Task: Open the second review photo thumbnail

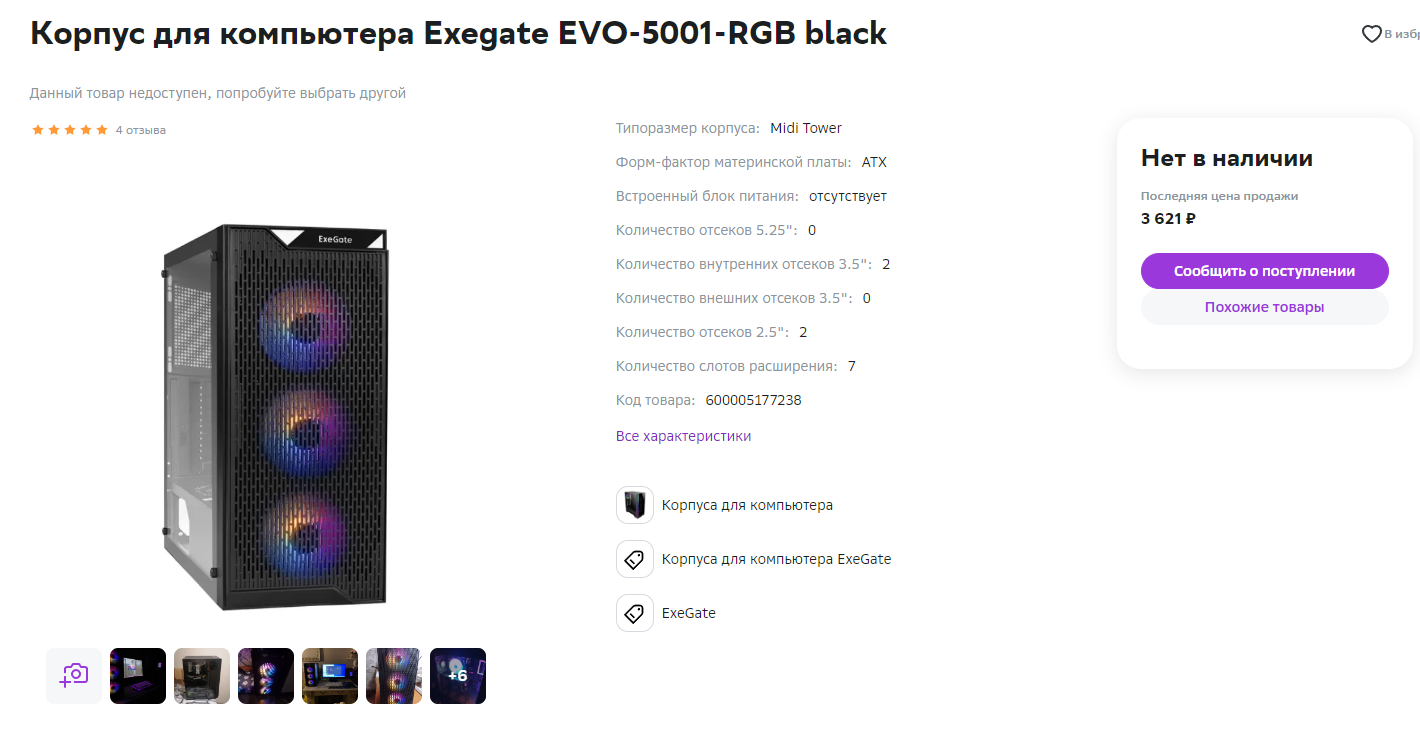Action: coord(202,676)
